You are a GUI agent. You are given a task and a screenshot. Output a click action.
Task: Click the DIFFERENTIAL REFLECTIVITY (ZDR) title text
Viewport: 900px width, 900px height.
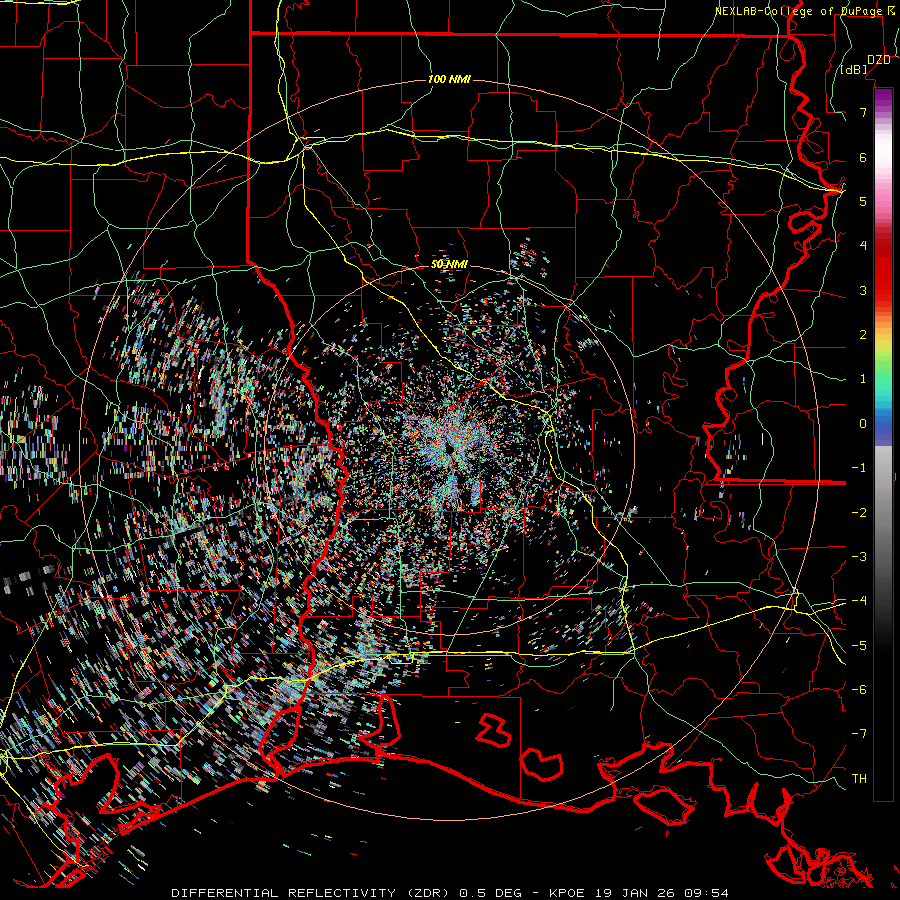point(313,893)
